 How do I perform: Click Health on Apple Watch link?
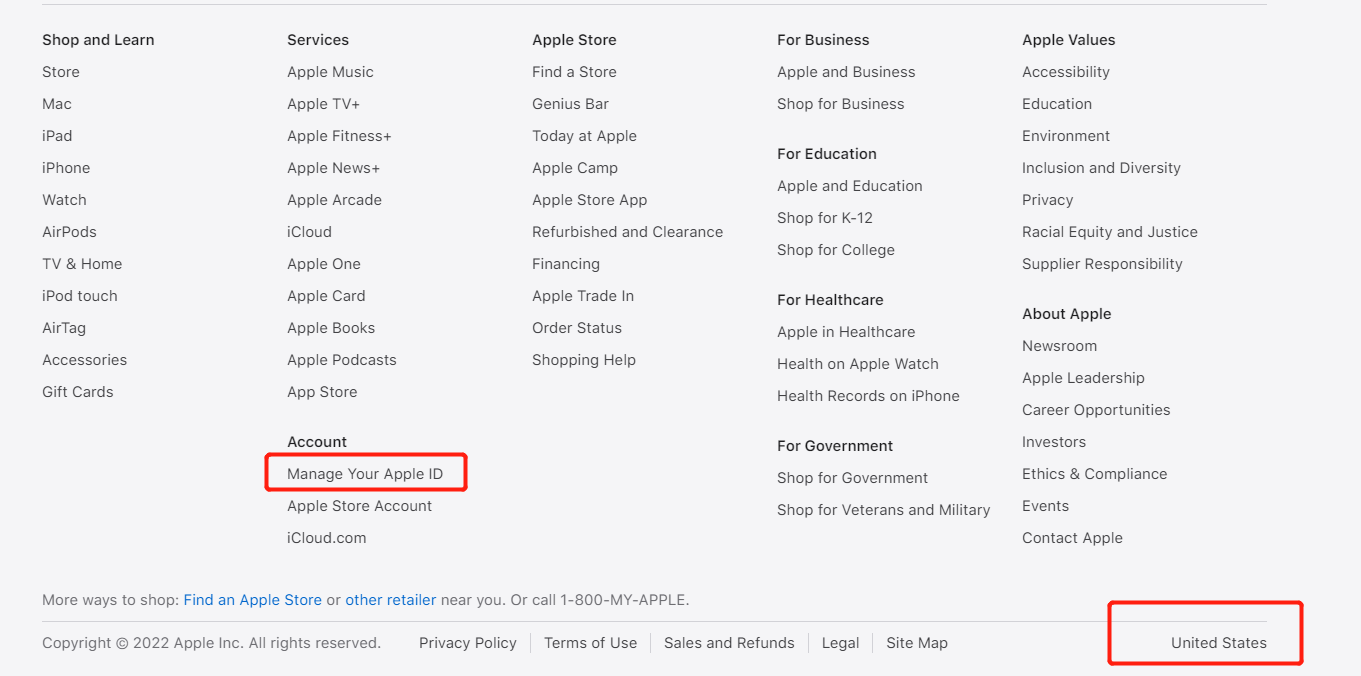pyautogui.click(x=857, y=364)
